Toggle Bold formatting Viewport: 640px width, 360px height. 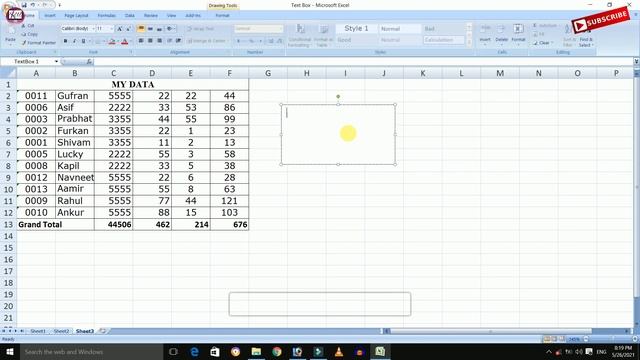(65, 41)
